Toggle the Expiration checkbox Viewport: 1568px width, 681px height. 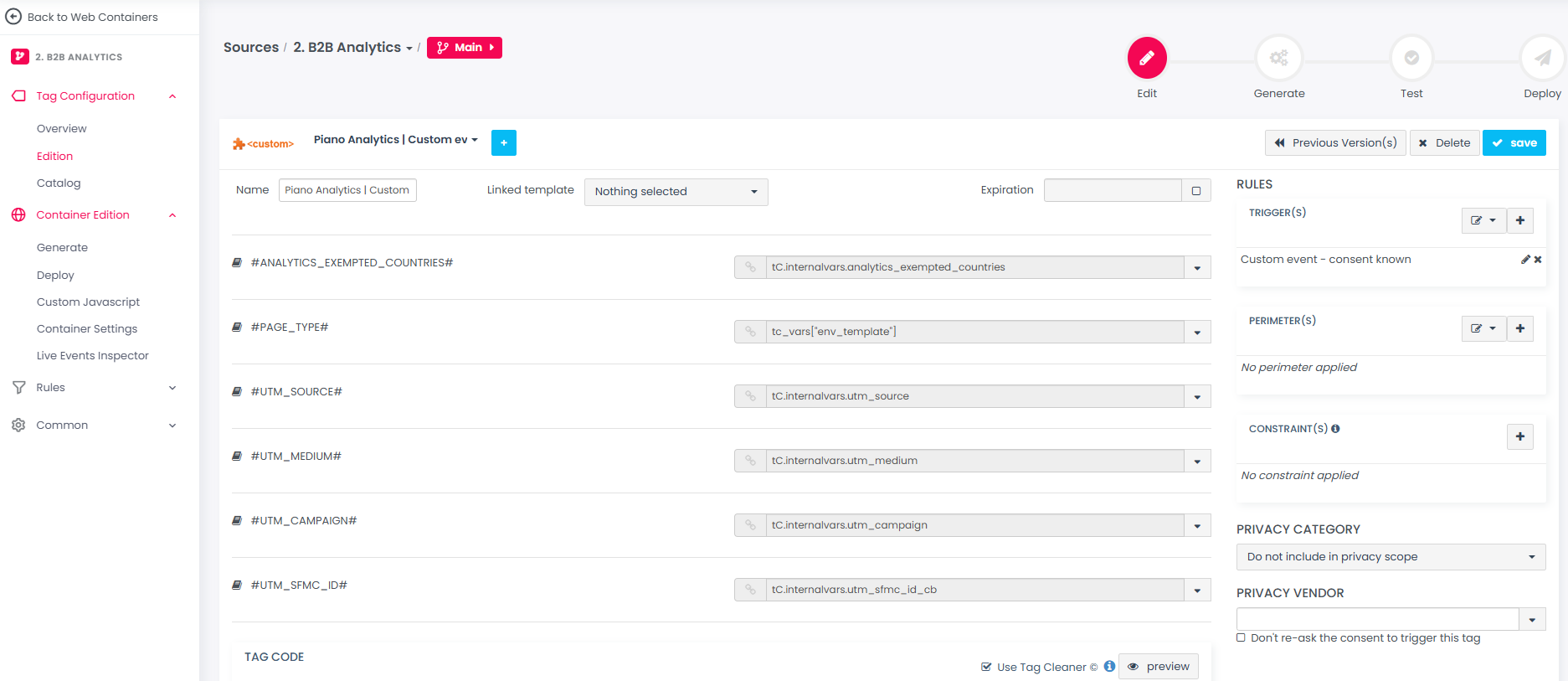(1195, 191)
